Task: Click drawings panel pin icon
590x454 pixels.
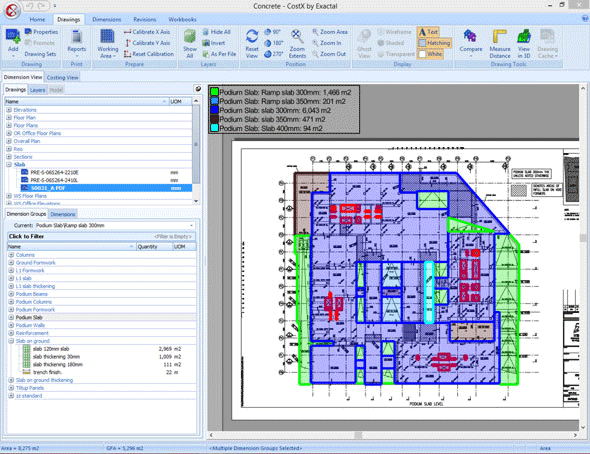Action: pyautogui.click(x=198, y=89)
